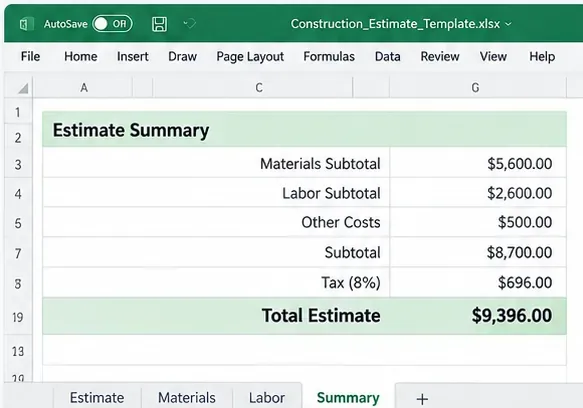Switch to the Labor sheet tab
The height and width of the screenshot is (408, 583).
(267, 397)
